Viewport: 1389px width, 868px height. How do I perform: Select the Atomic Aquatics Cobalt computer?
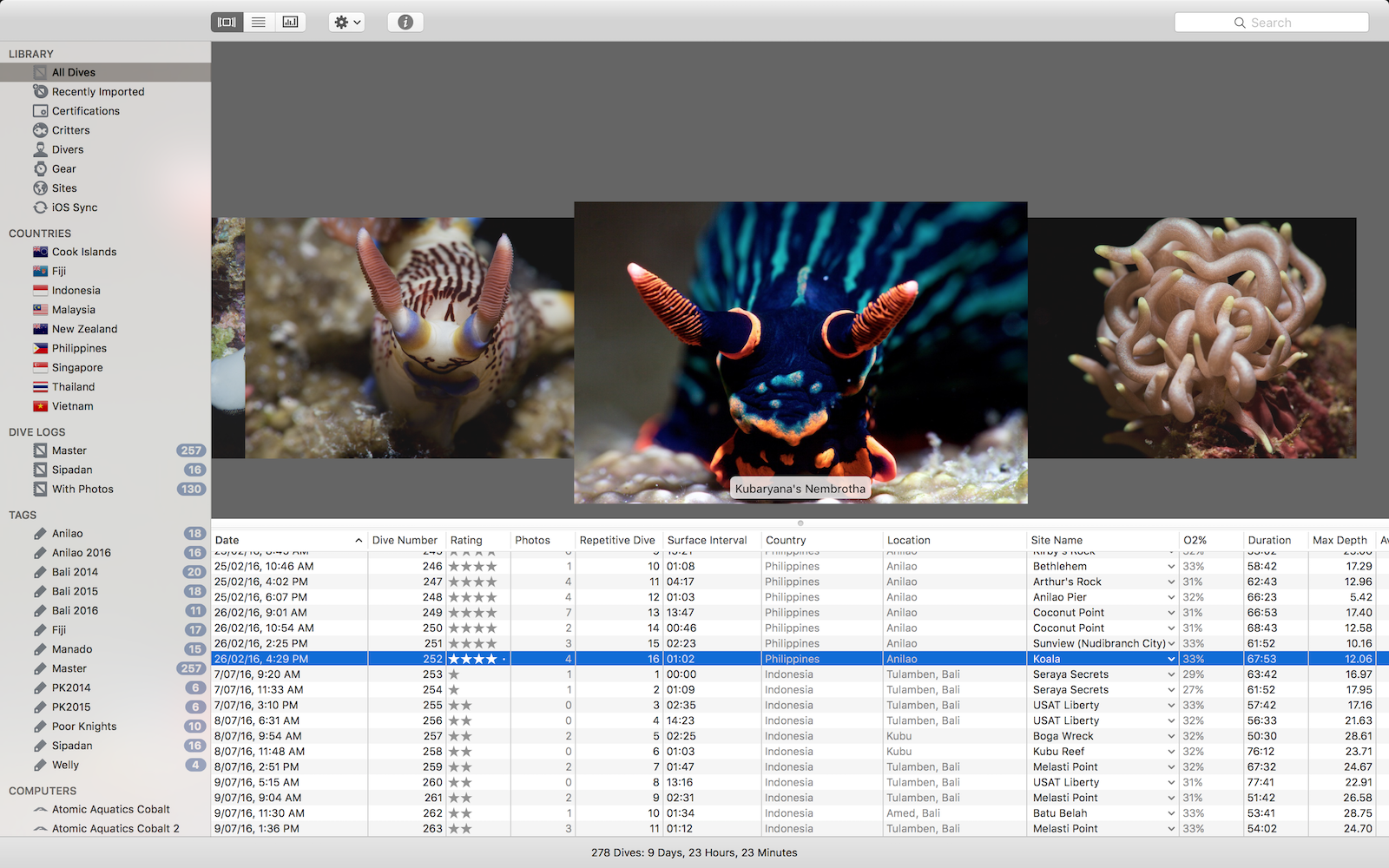110,809
